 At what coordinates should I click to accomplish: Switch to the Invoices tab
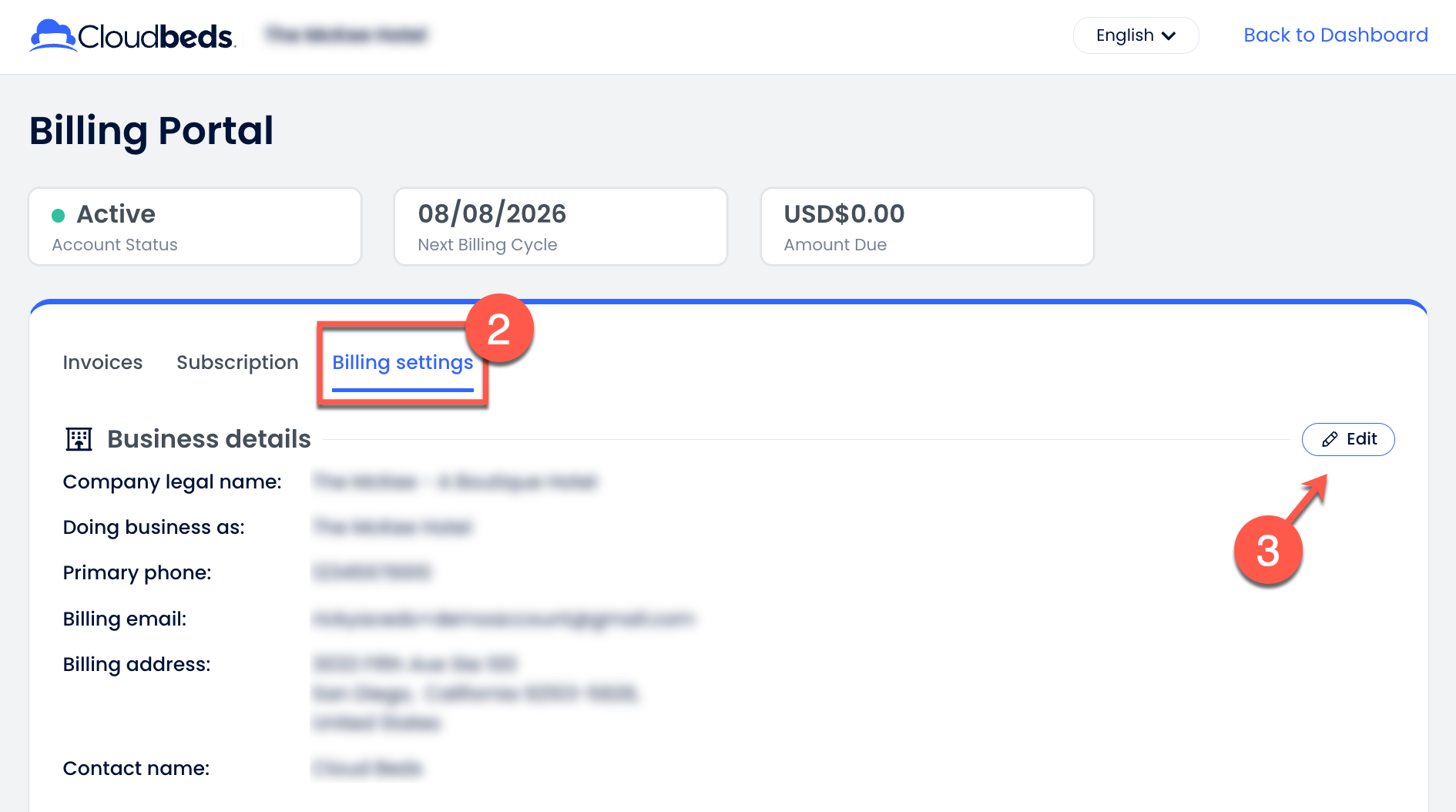(x=102, y=362)
